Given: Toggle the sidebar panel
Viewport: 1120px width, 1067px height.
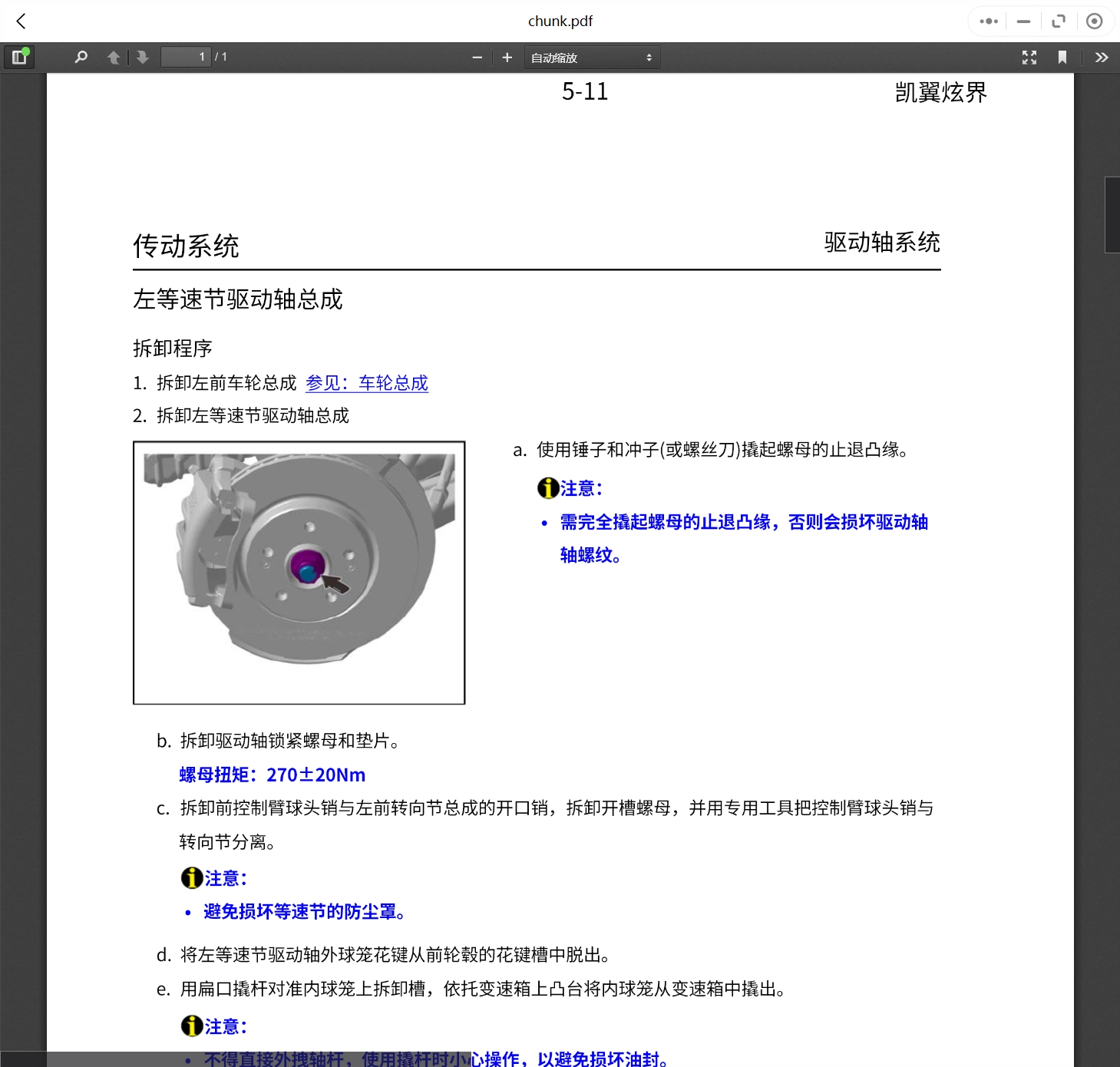Looking at the screenshot, I should click(19, 56).
